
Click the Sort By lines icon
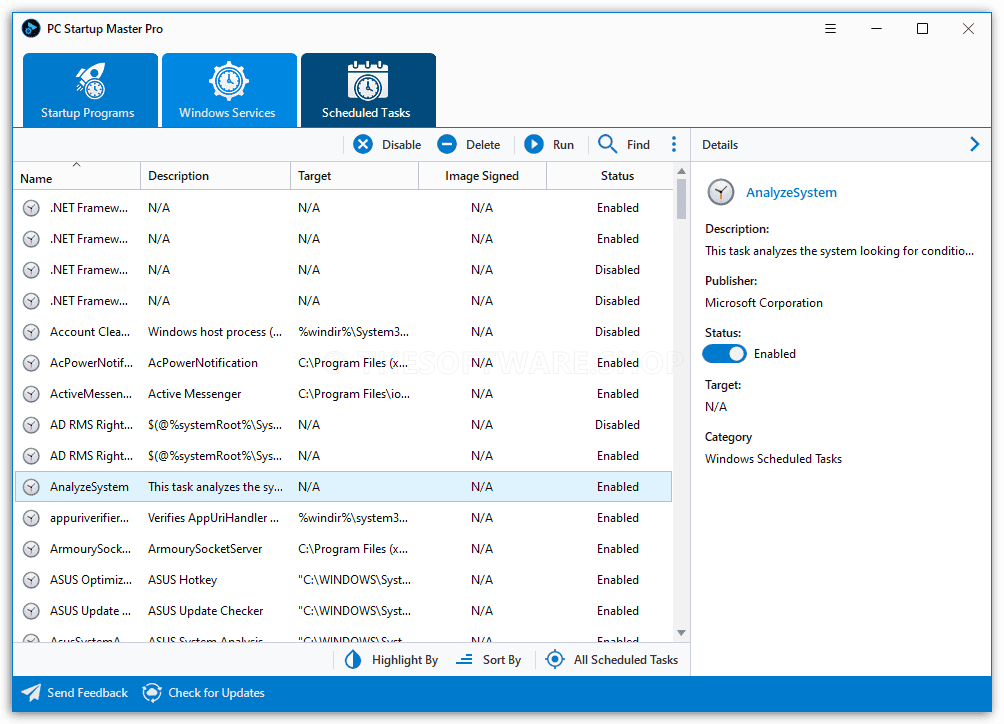tap(464, 660)
